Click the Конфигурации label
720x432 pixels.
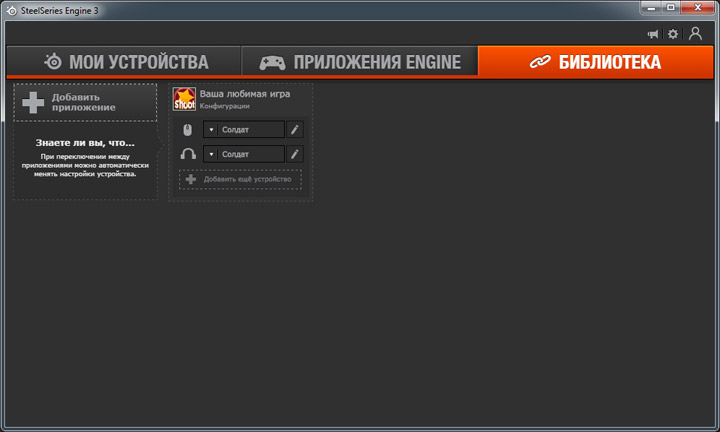225,106
